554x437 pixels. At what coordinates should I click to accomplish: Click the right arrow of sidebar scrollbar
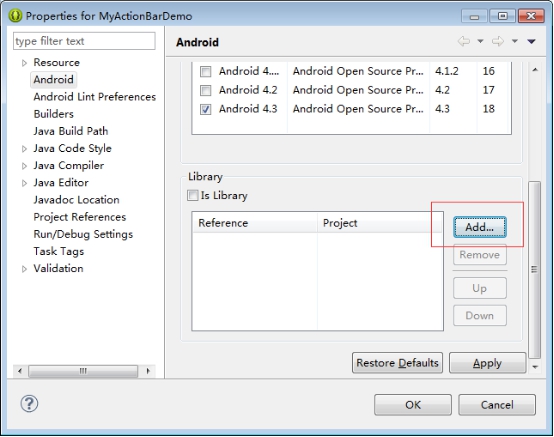[148, 371]
